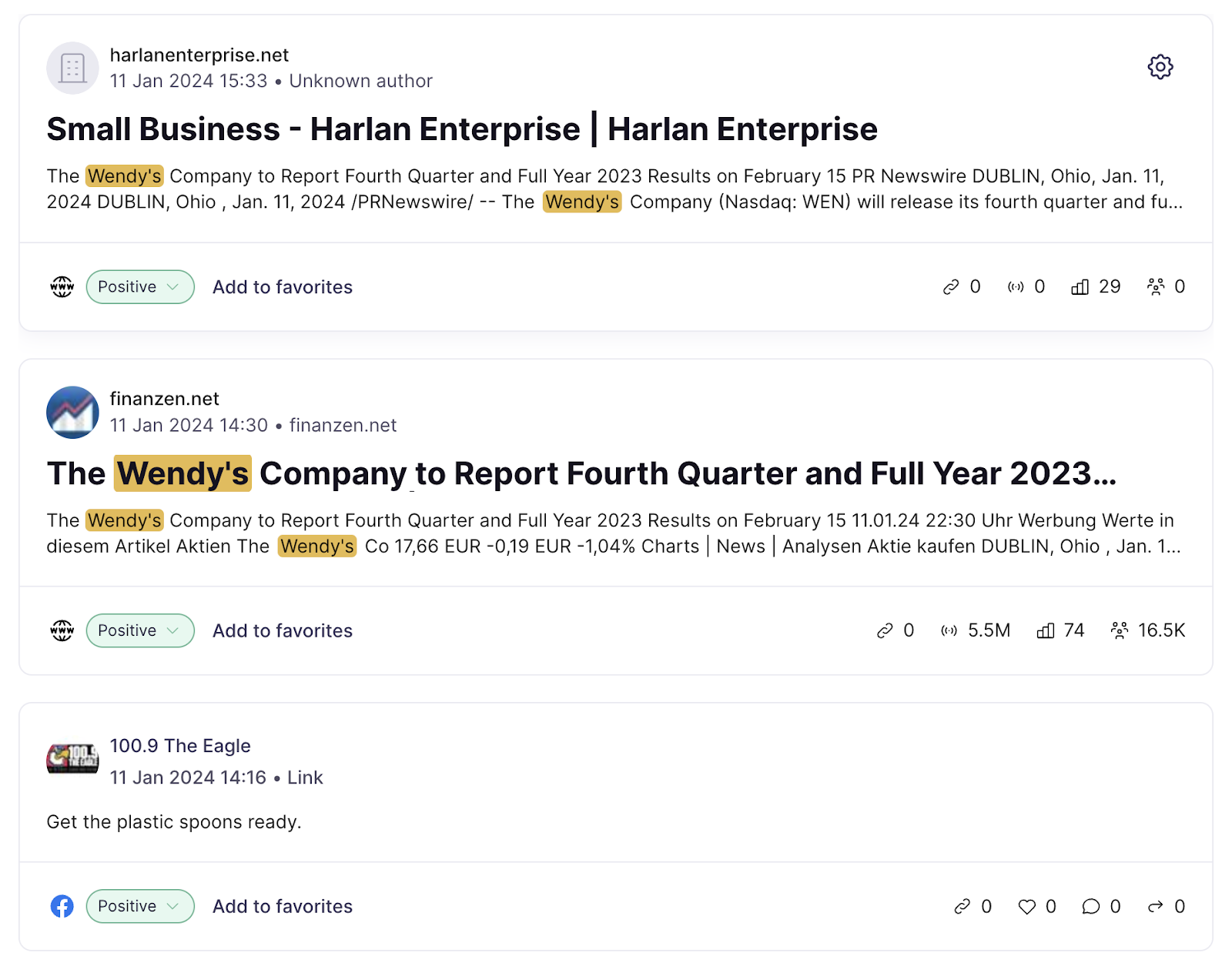Click the finanzen.net avatar thumbnail

pos(72,412)
